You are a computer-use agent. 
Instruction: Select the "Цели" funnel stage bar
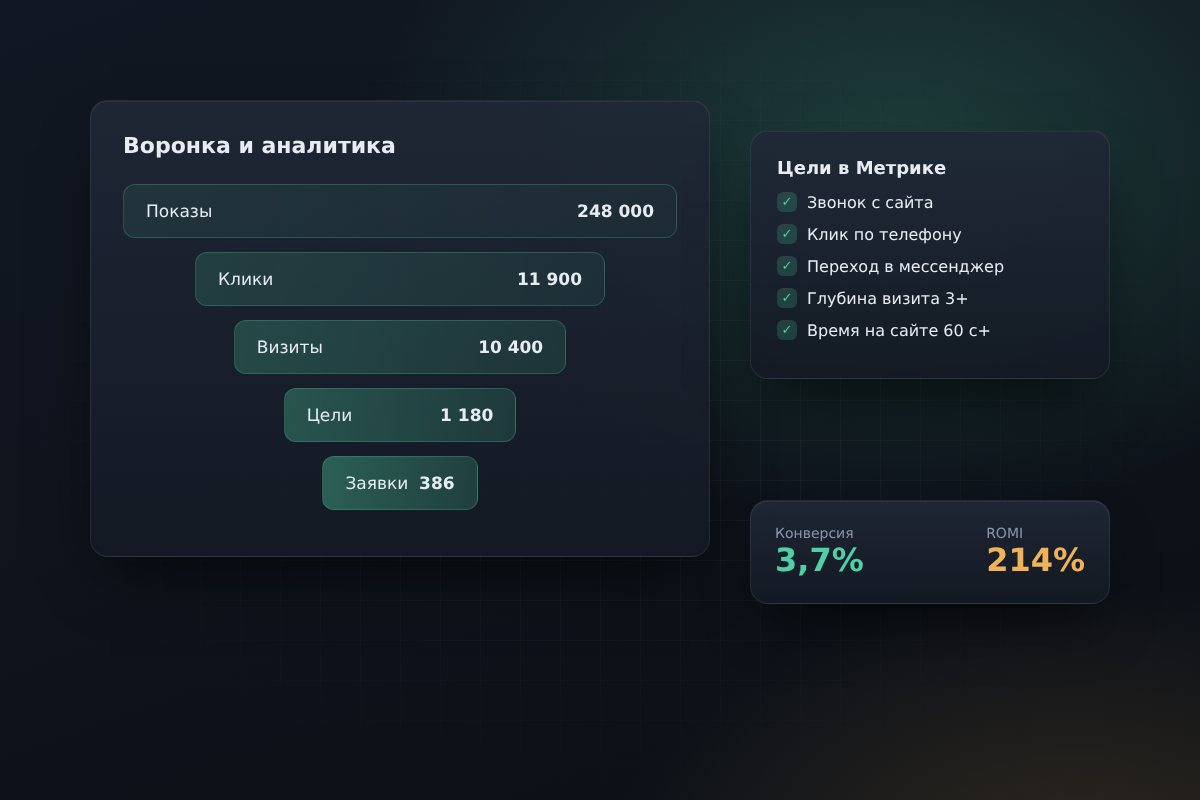tap(400, 415)
